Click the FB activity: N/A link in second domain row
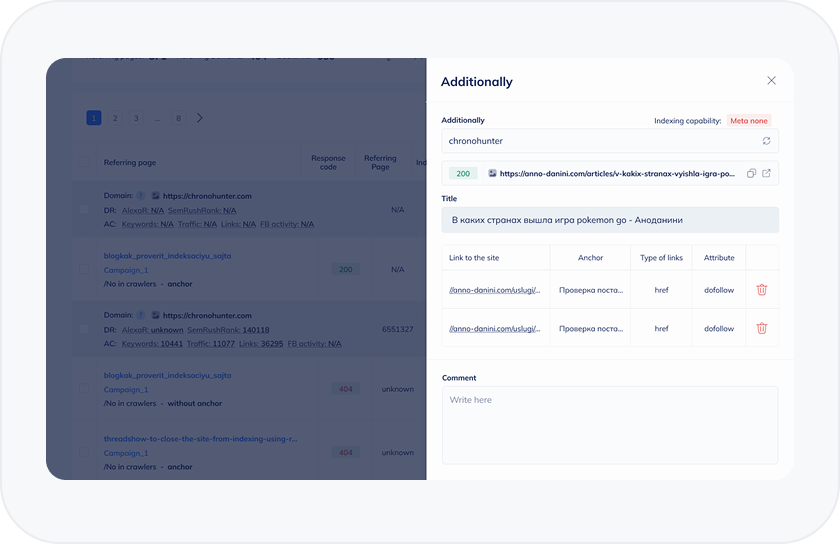The image size is (840, 544). pos(314,344)
